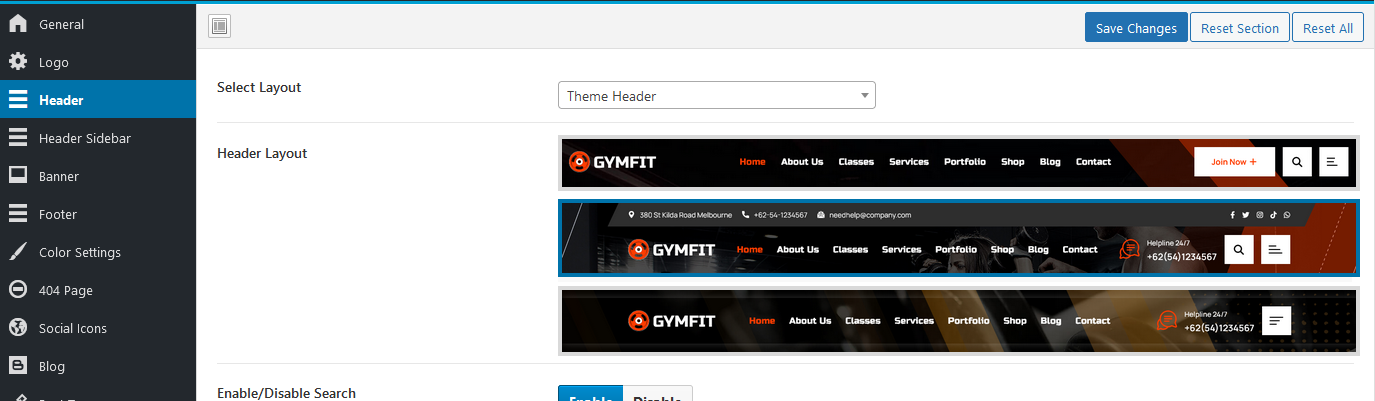Viewport: 1375px width, 401px height.
Task: Choose the second header layout with top address bar
Action: [959, 238]
